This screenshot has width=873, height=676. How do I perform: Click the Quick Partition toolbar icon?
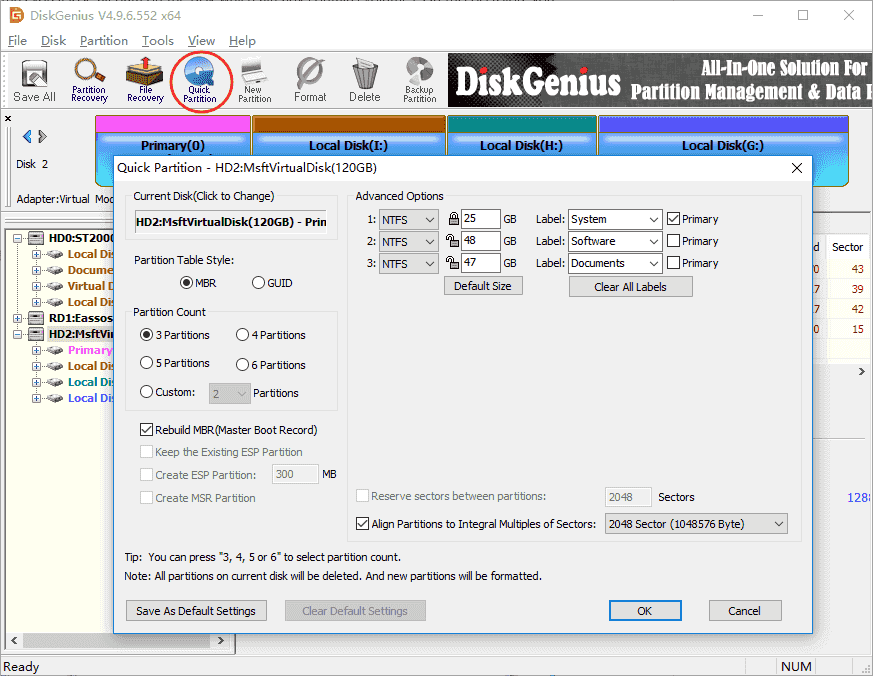(200, 81)
